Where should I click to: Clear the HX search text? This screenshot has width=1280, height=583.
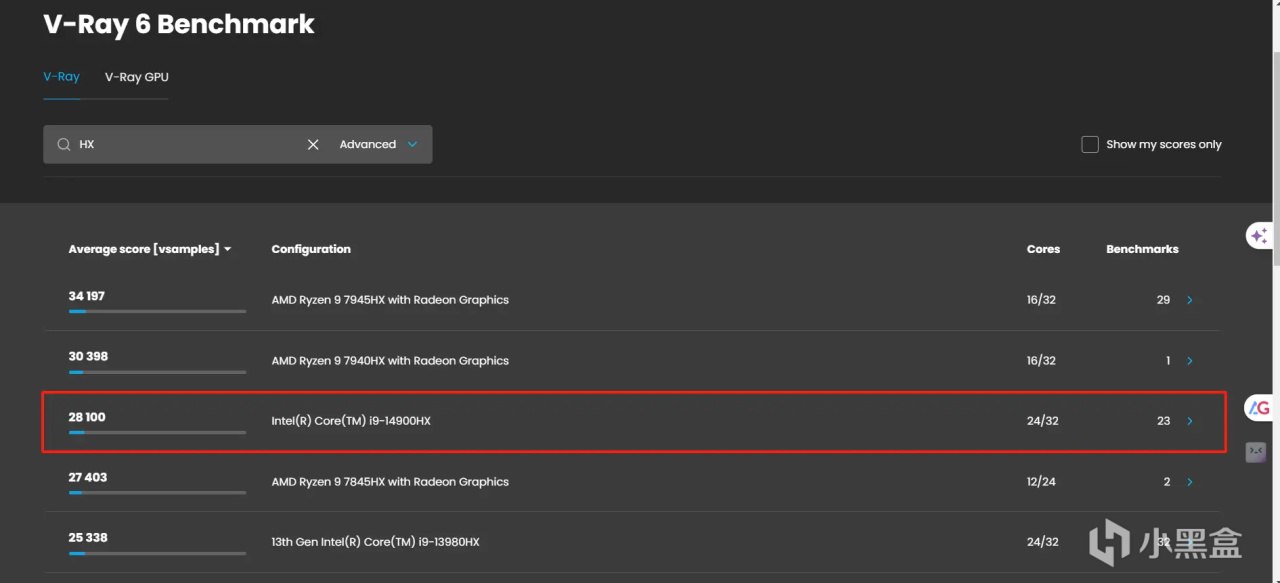[x=313, y=144]
